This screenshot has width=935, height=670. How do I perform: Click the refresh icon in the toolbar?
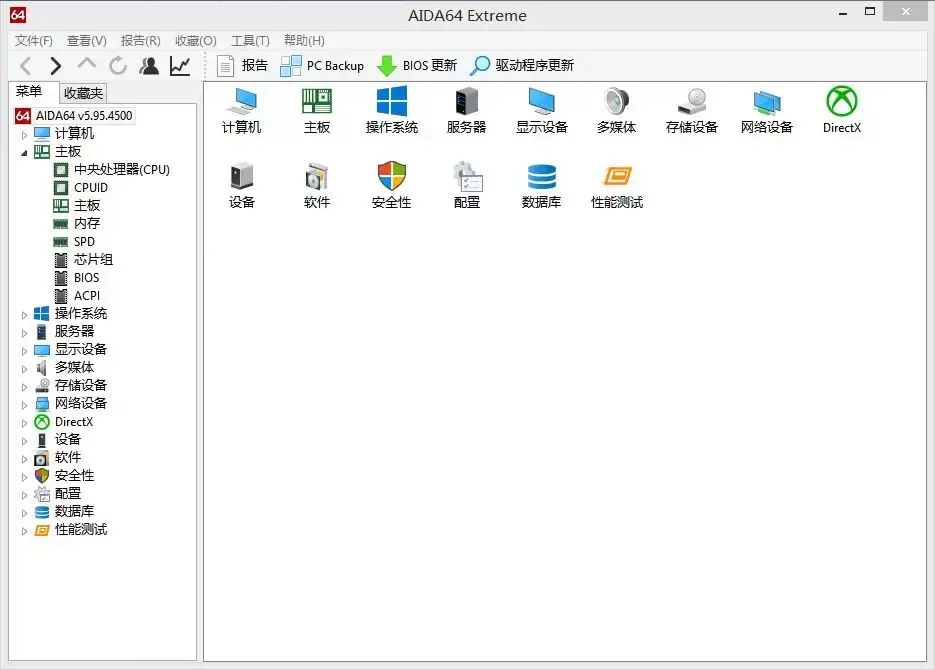pos(118,66)
